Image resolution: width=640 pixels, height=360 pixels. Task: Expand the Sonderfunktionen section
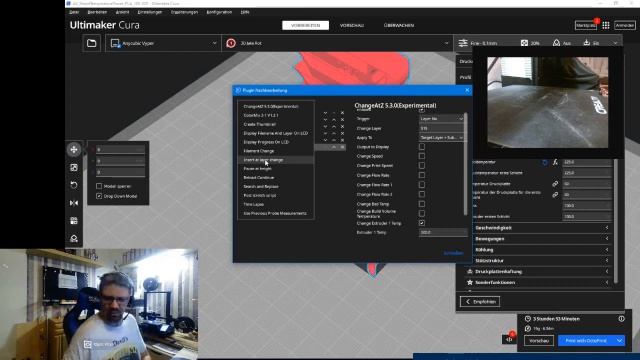[539, 282]
